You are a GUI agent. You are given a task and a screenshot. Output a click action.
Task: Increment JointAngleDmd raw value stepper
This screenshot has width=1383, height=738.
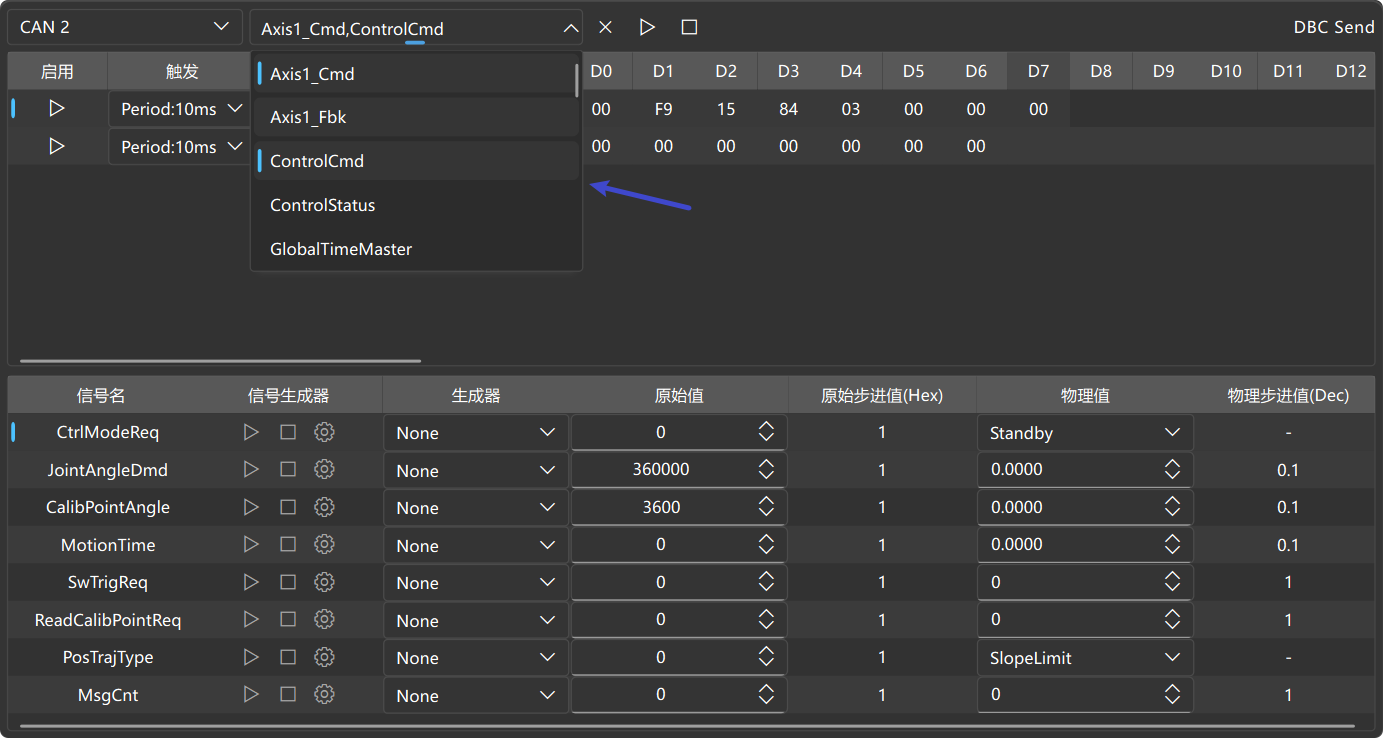point(766,464)
